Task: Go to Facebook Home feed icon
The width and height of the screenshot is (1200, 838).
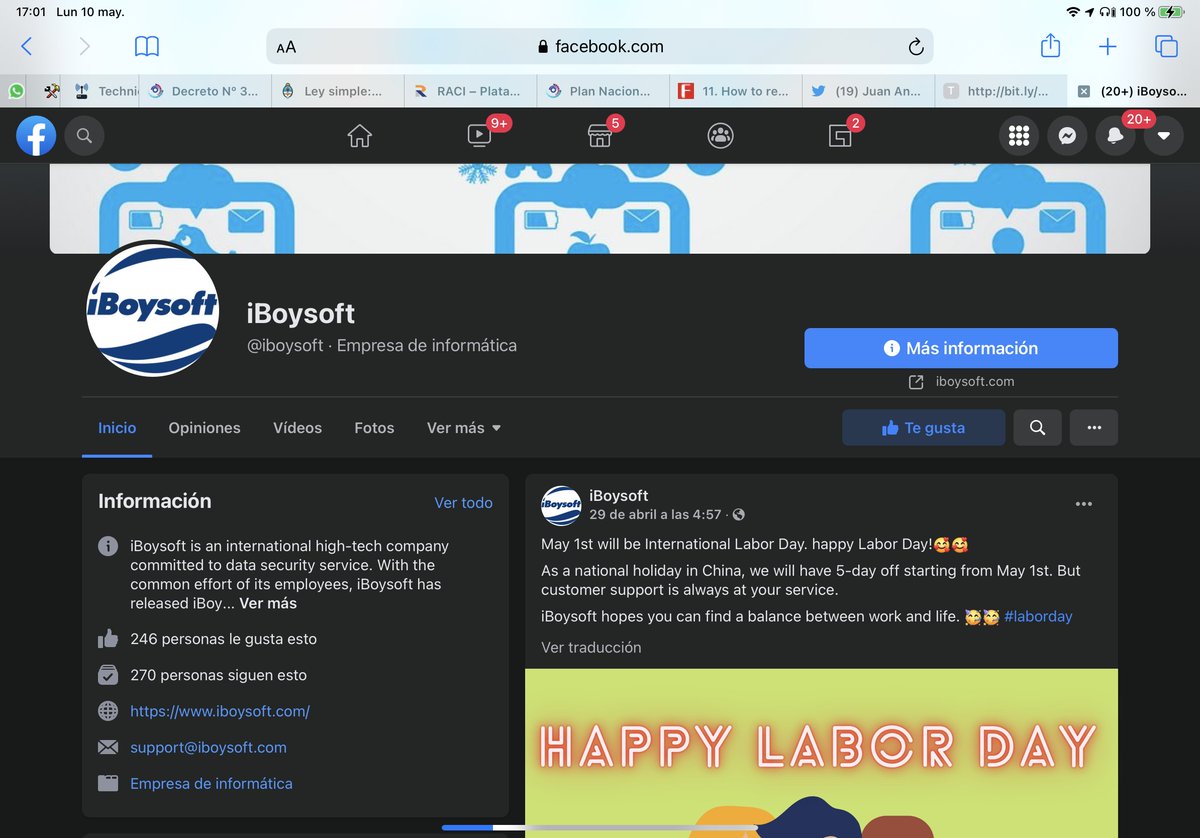Action: click(360, 136)
